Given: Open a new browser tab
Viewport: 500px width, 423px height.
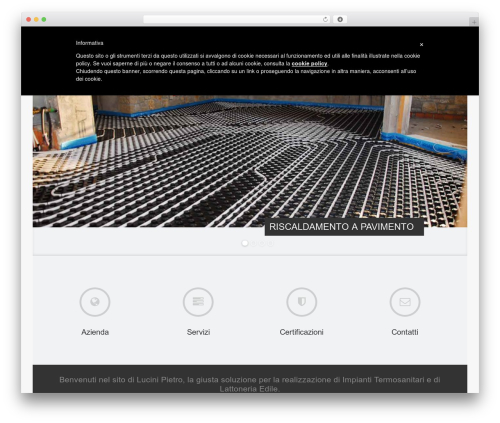Looking at the screenshot, I should point(474,22).
